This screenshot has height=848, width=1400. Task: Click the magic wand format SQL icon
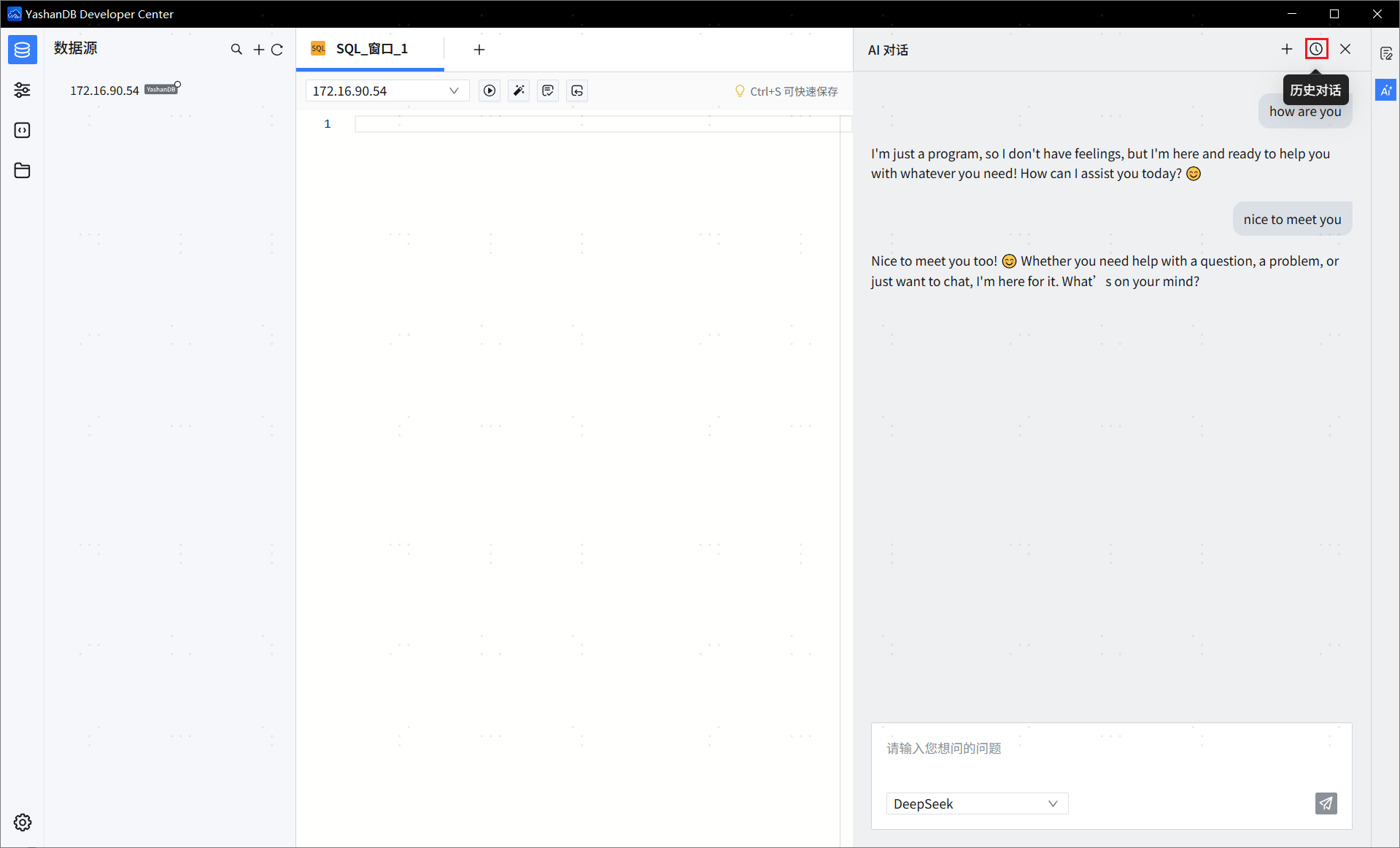pos(519,90)
